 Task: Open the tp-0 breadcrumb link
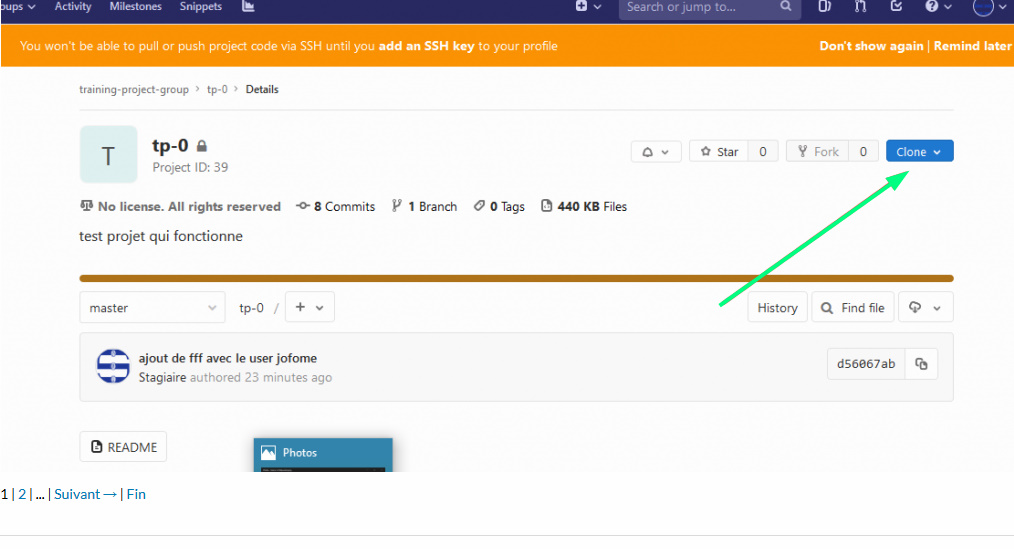(217, 89)
